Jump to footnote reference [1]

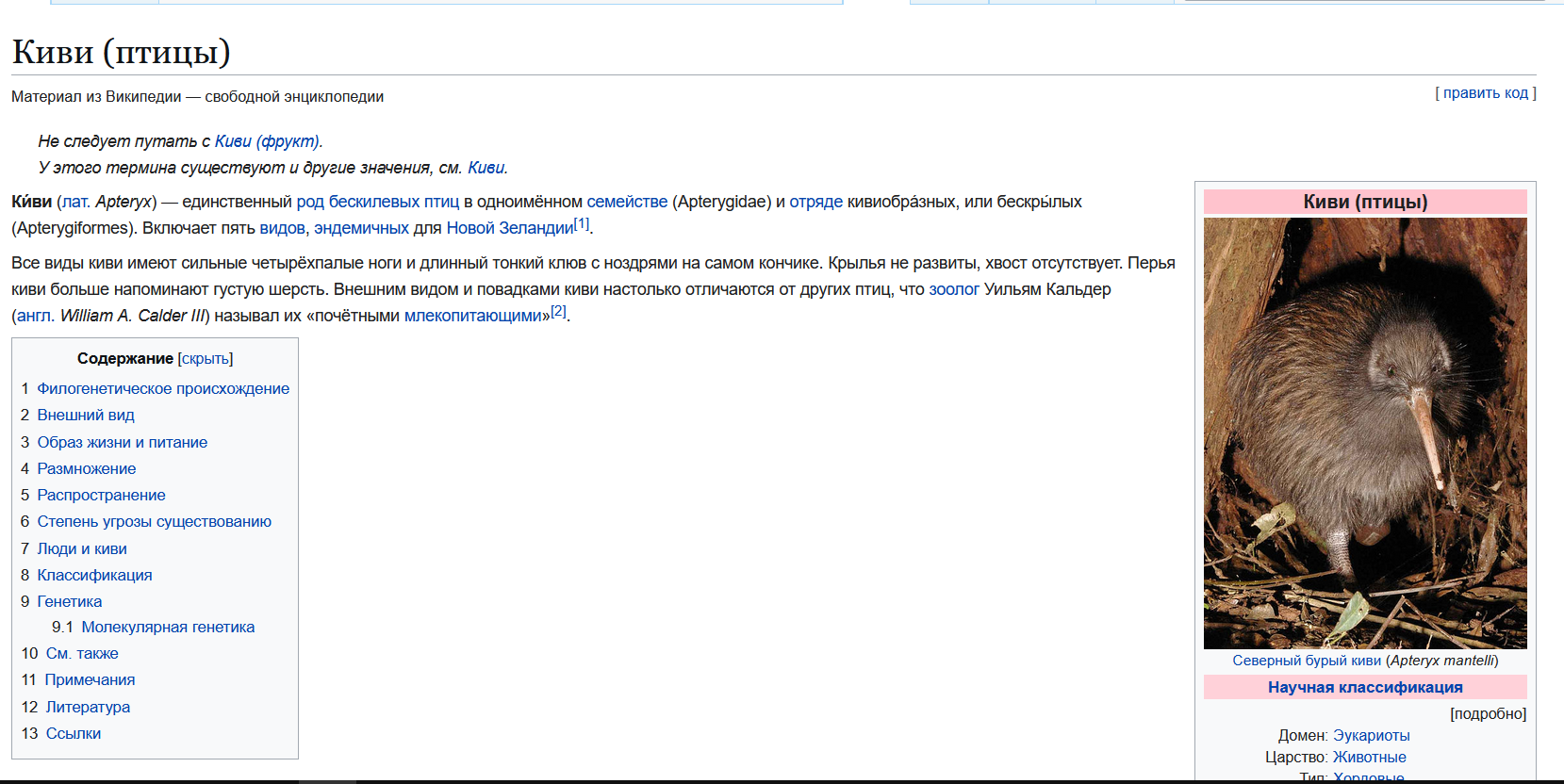[x=582, y=223]
